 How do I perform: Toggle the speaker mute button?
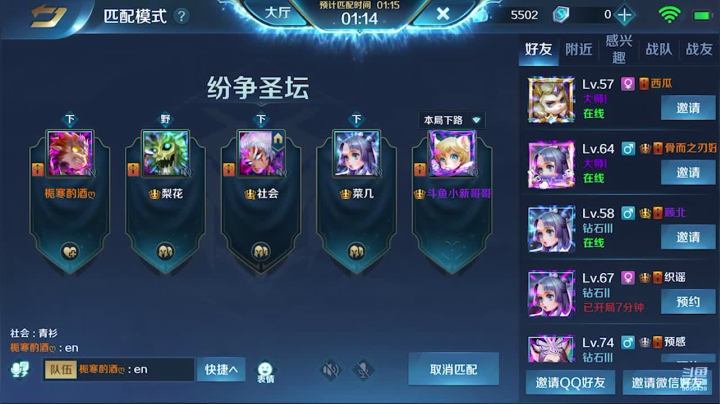[x=330, y=369]
